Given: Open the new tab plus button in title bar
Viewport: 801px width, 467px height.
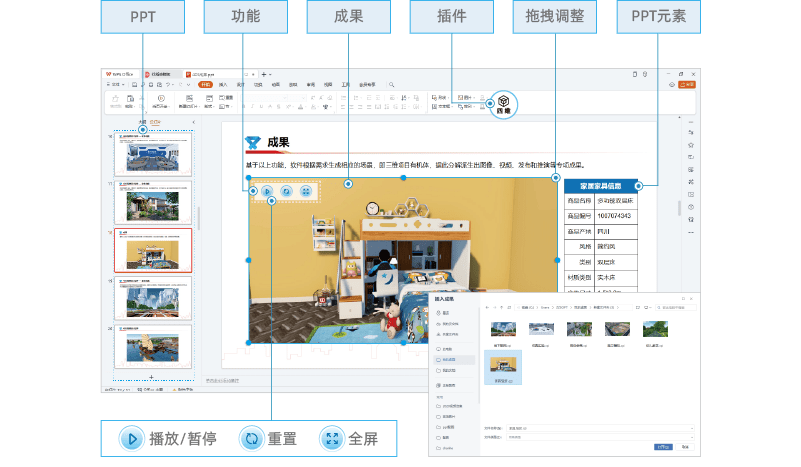Looking at the screenshot, I should (x=264, y=74).
